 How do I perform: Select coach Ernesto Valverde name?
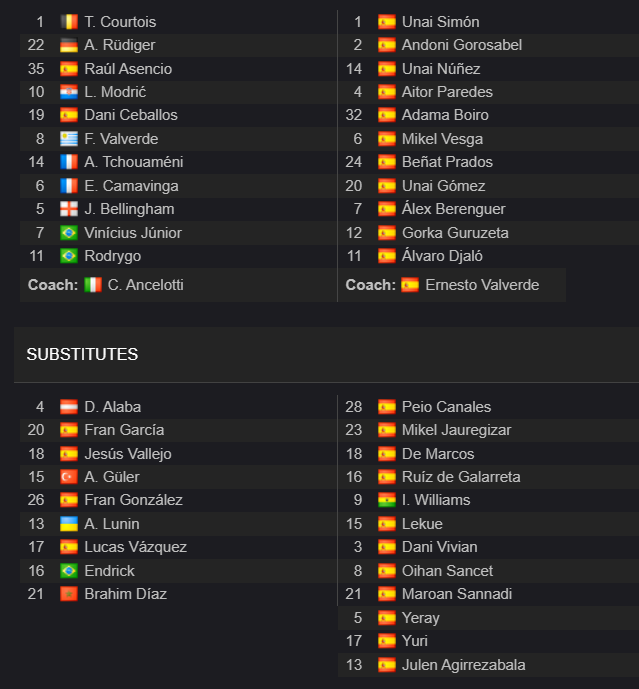click(x=482, y=285)
